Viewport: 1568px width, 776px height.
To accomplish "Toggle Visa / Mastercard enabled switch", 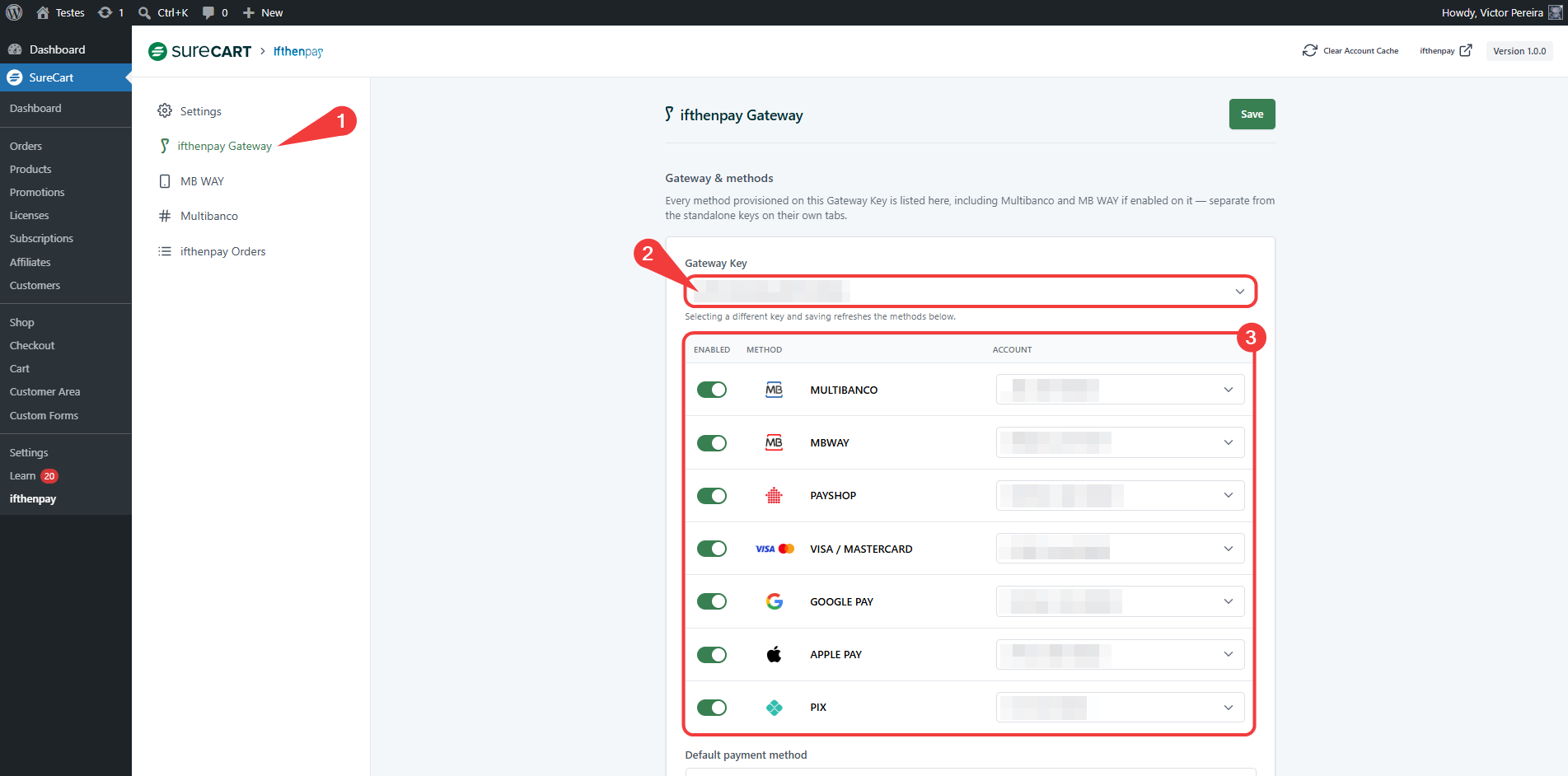I will (x=712, y=549).
